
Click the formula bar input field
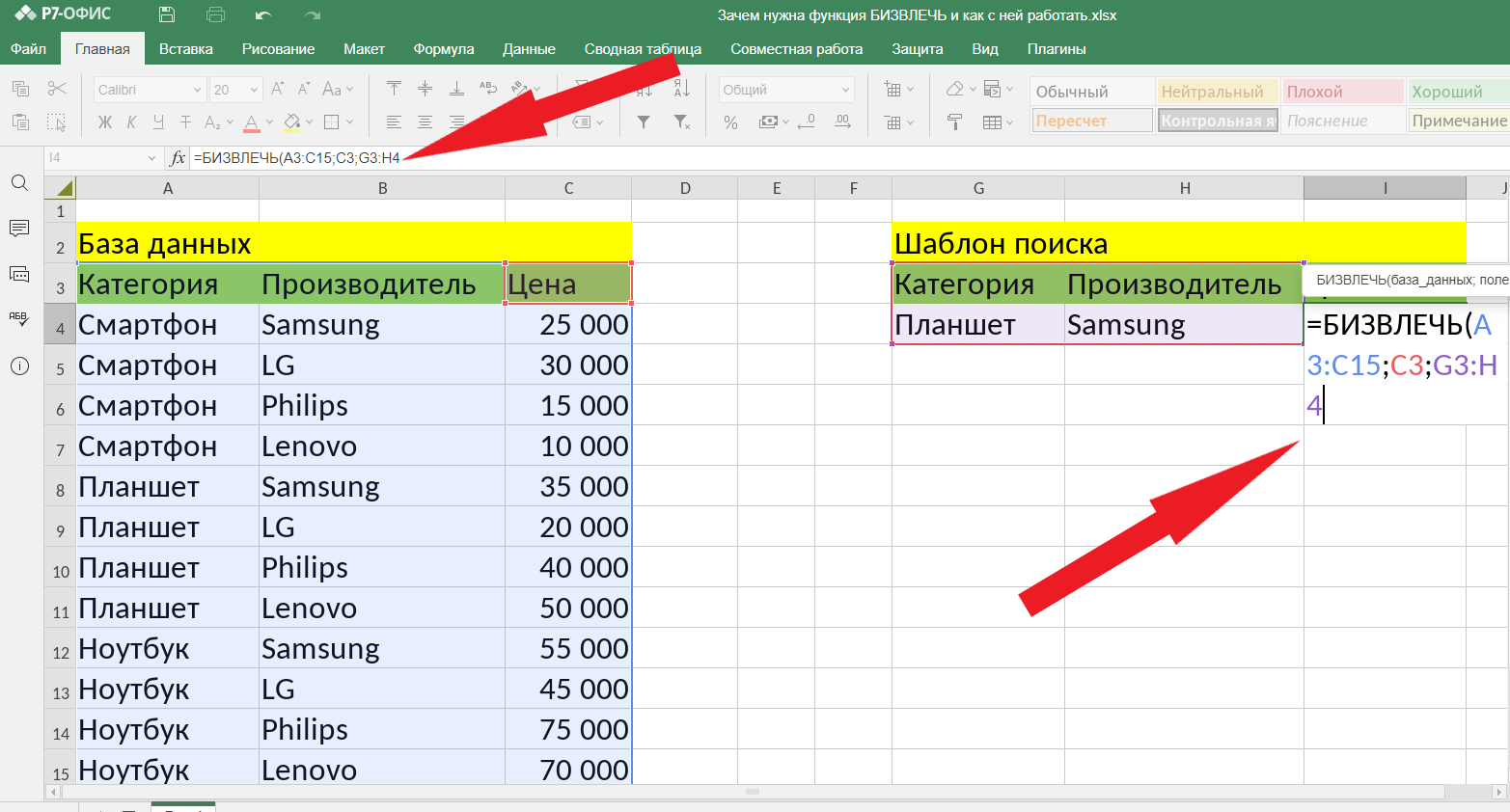point(849,157)
